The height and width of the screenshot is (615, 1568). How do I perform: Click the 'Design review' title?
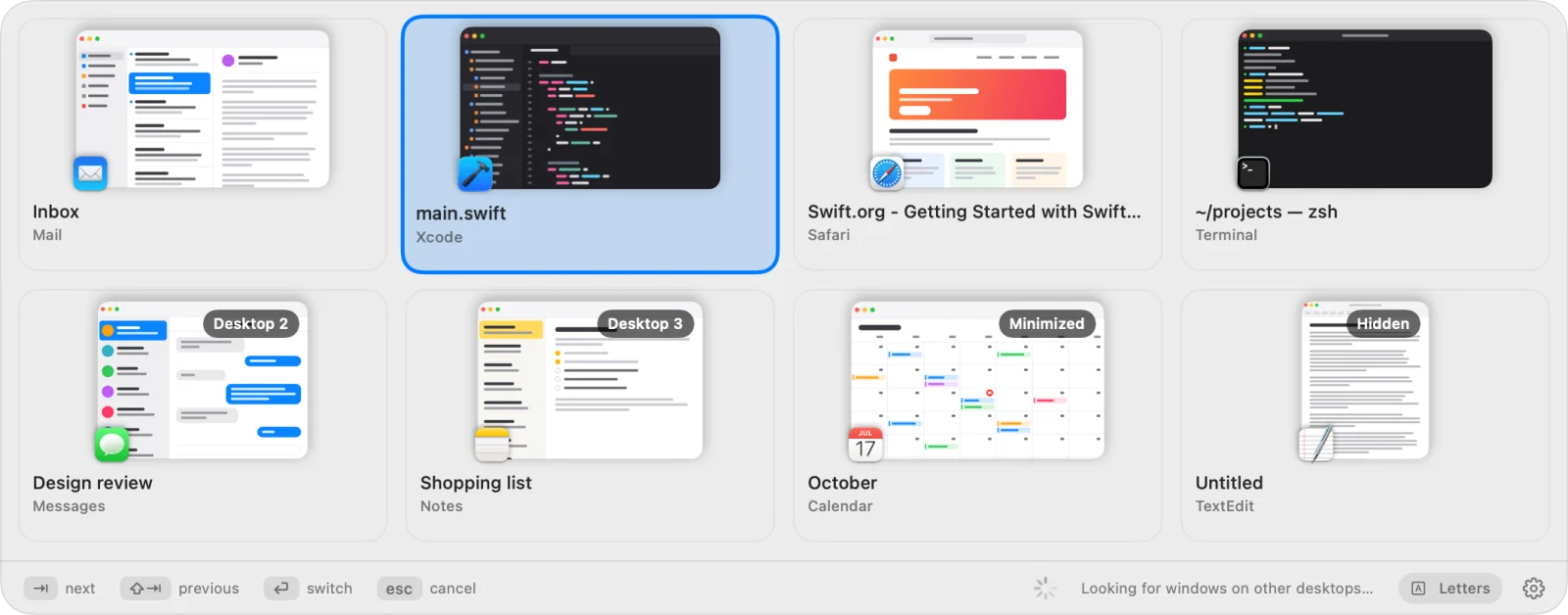[92, 483]
